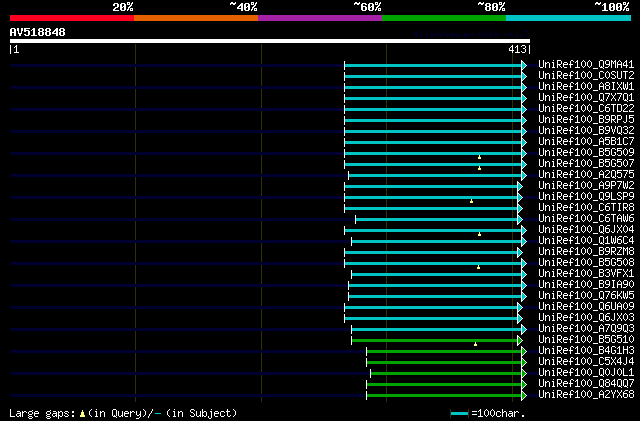Select the UniRef100_B3VFX1 label
The height and width of the screenshot is (421, 640).
pos(586,274)
